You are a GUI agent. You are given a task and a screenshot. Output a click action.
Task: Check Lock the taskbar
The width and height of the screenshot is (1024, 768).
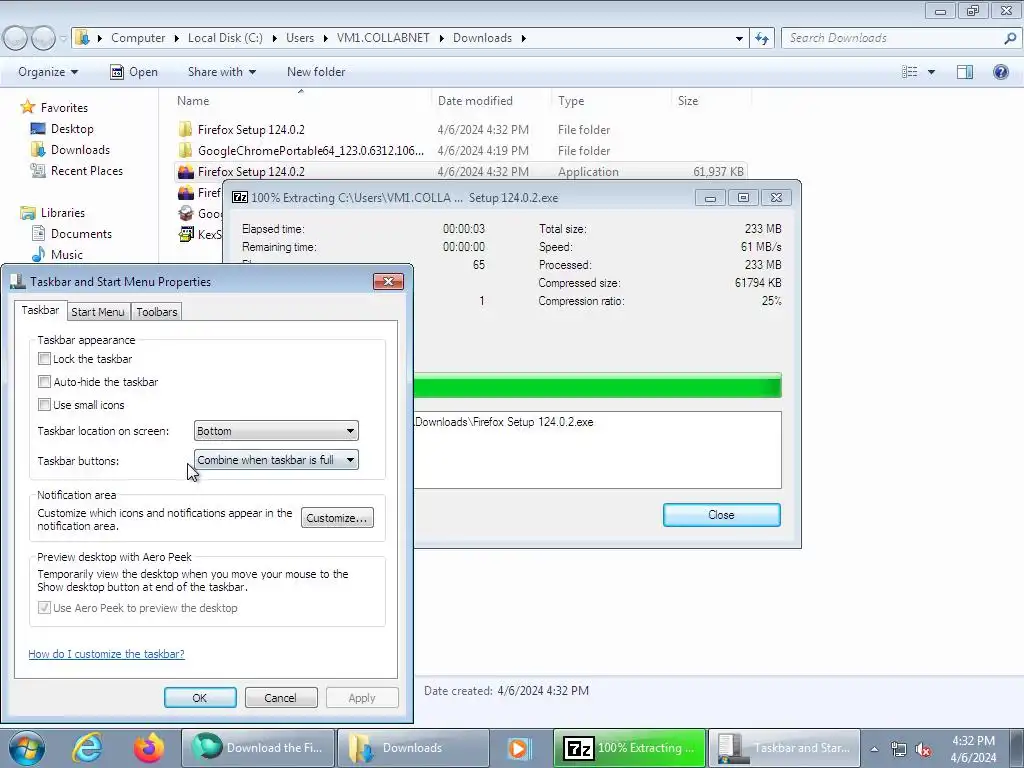(44, 359)
